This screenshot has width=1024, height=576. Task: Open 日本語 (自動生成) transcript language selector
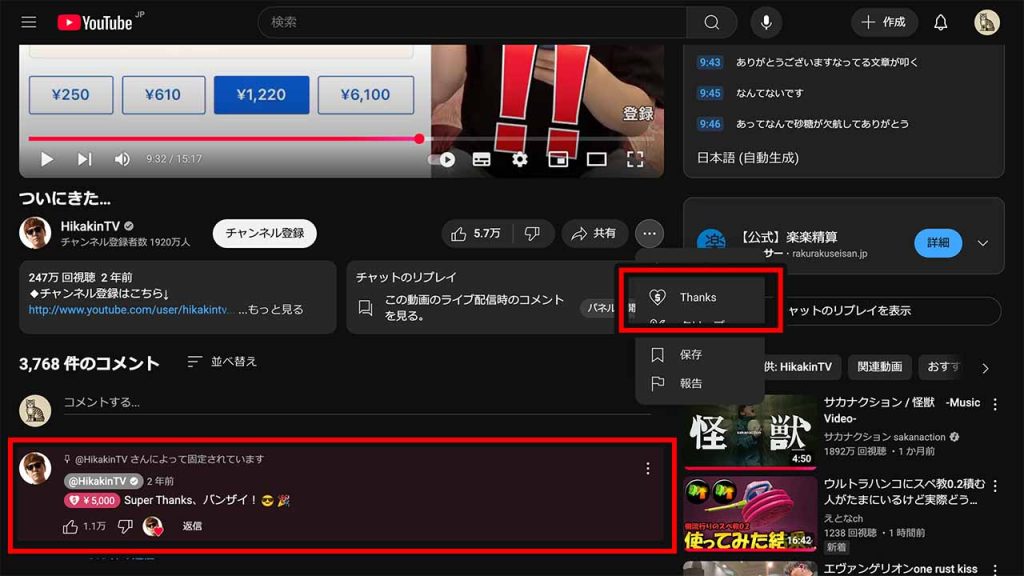748,158
